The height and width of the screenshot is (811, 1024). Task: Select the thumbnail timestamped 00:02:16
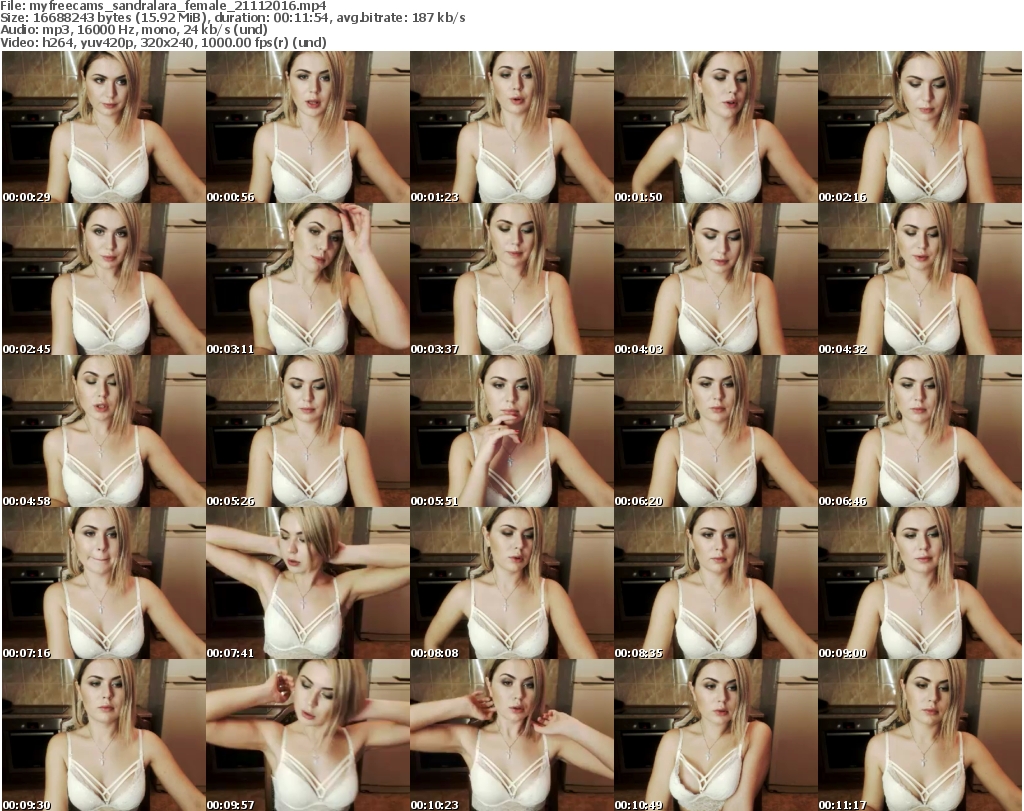click(x=920, y=127)
